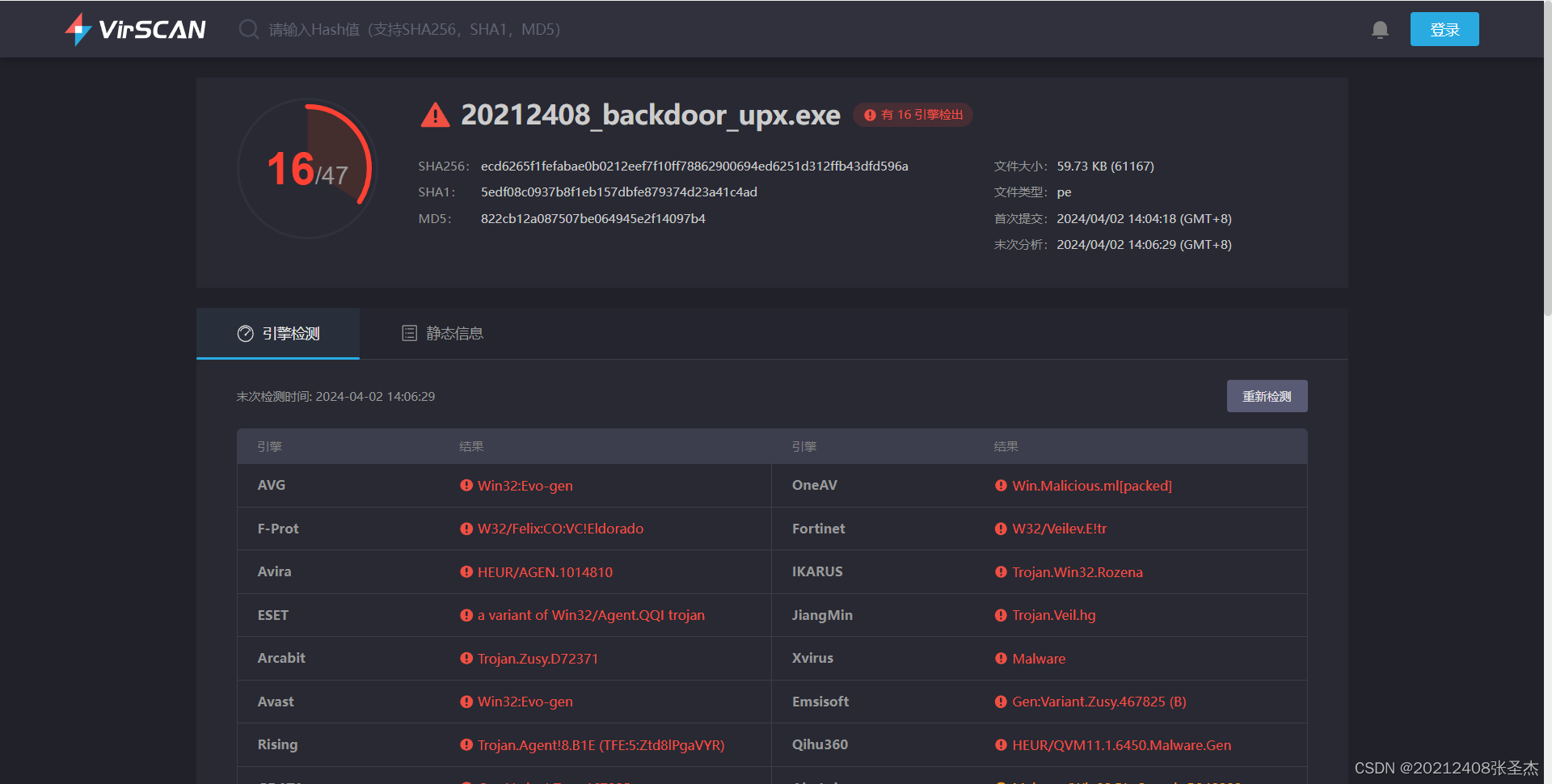Click the AVG engine name
Image resolution: width=1552 pixels, height=784 pixels.
[272, 485]
